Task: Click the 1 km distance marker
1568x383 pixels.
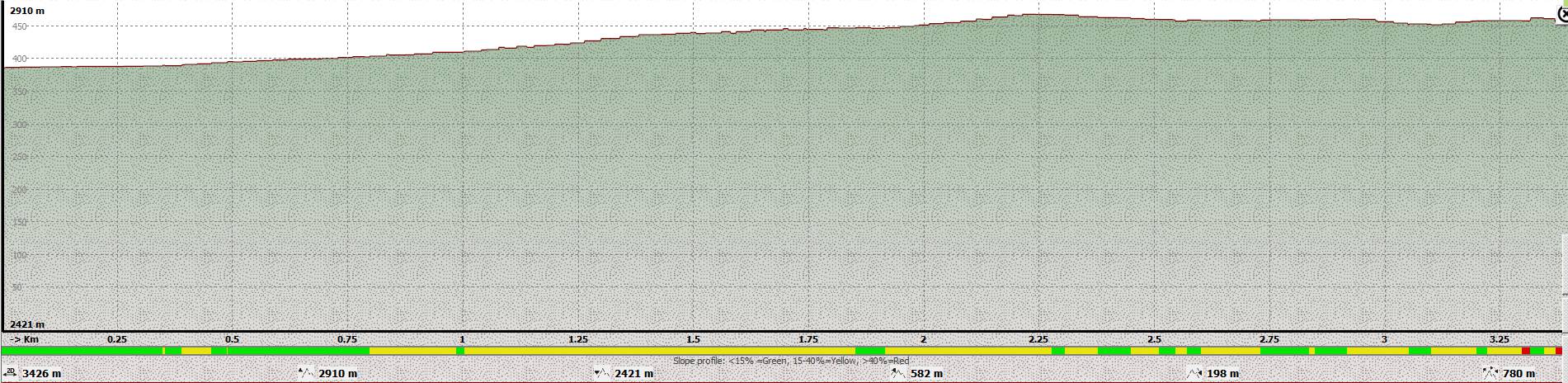Action: (463, 339)
